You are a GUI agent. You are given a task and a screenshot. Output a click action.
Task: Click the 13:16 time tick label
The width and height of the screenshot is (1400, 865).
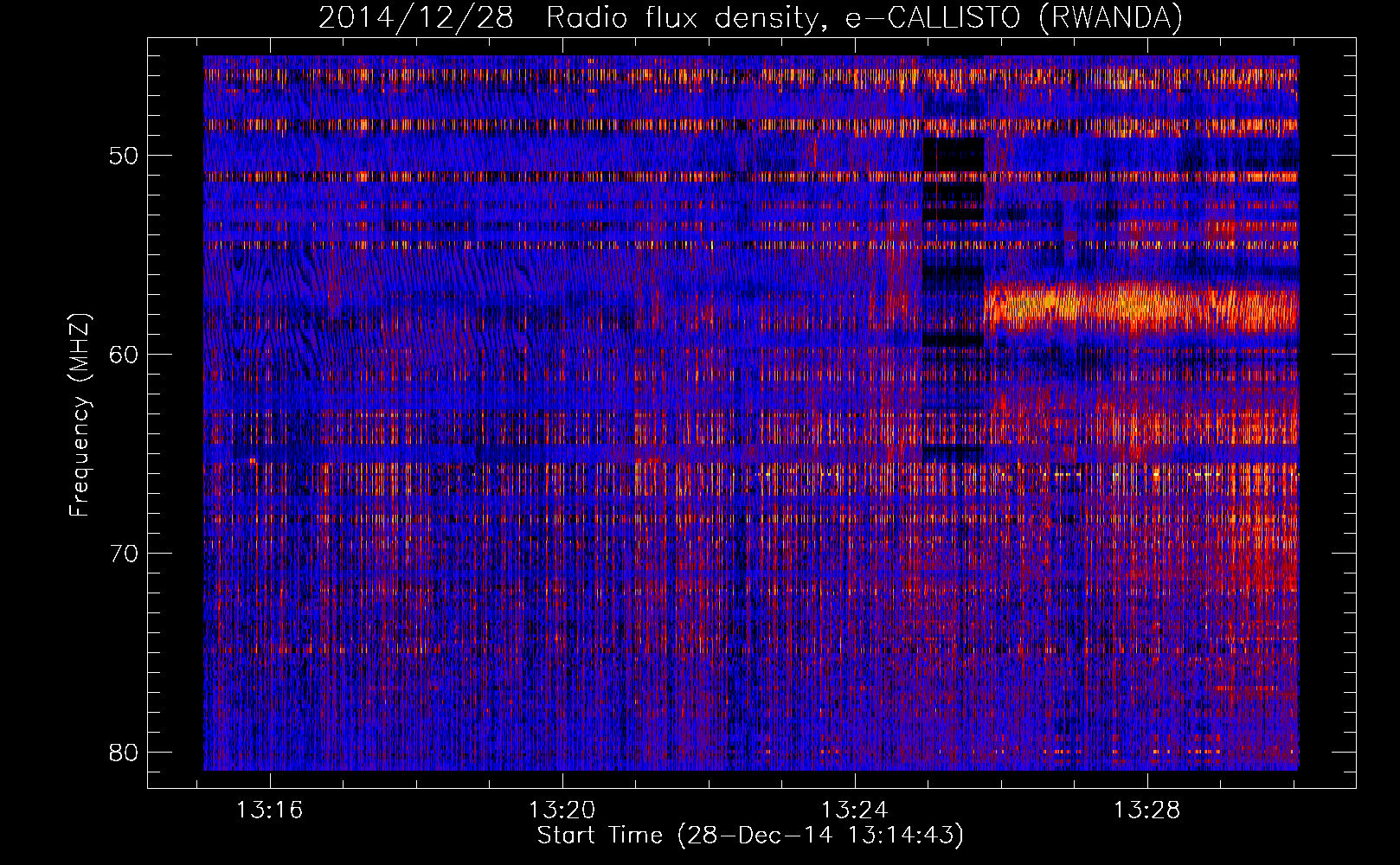[x=270, y=811]
